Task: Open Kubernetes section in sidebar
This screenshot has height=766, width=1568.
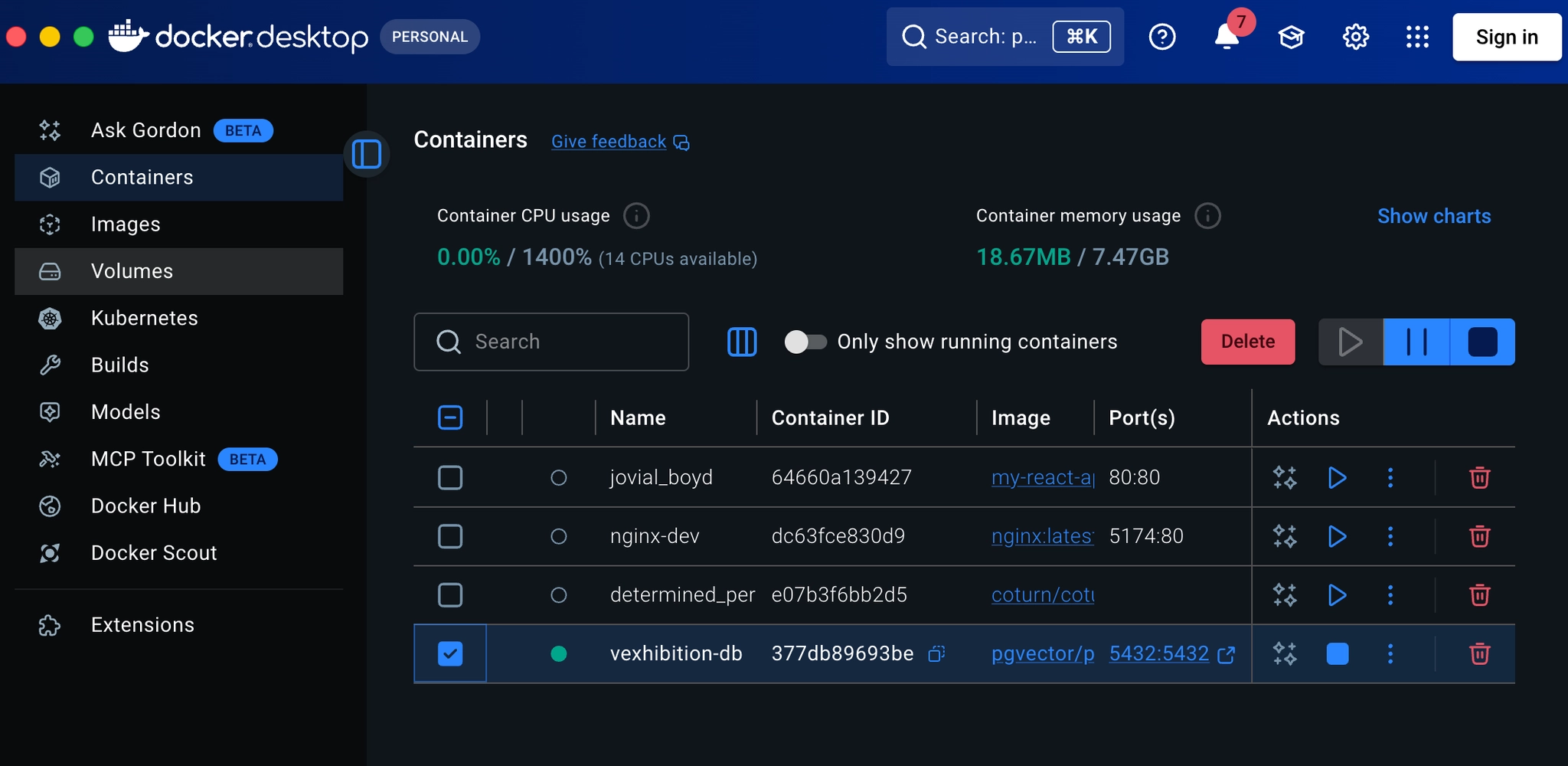Action: tap(144, 318)
